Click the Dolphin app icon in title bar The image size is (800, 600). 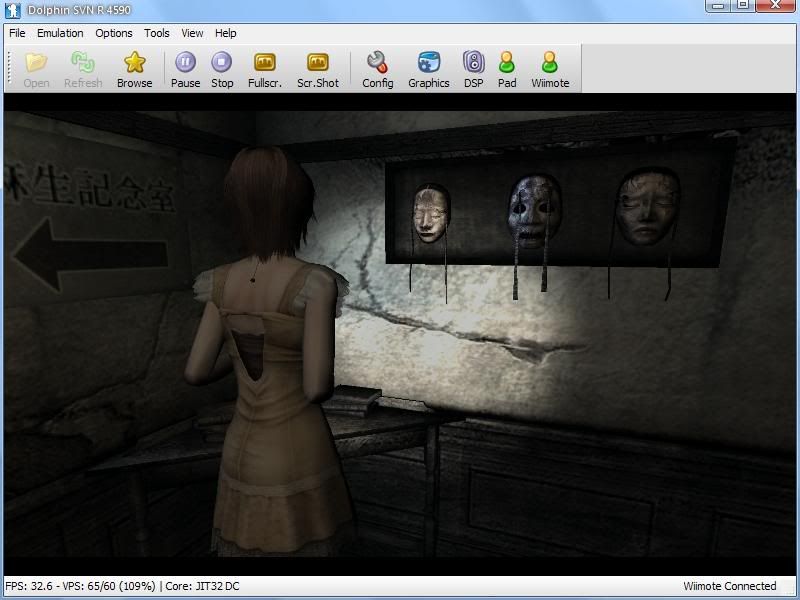[x=12, y=10]
